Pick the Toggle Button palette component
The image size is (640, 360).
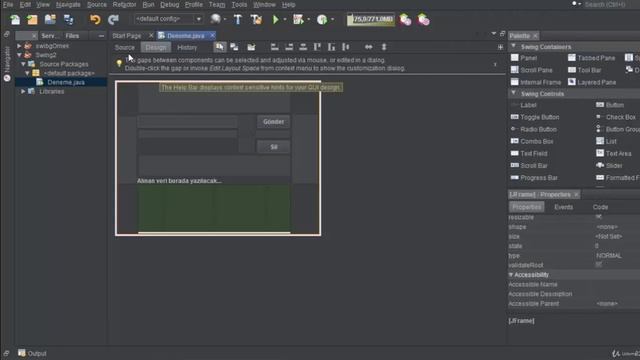[535, 117]
